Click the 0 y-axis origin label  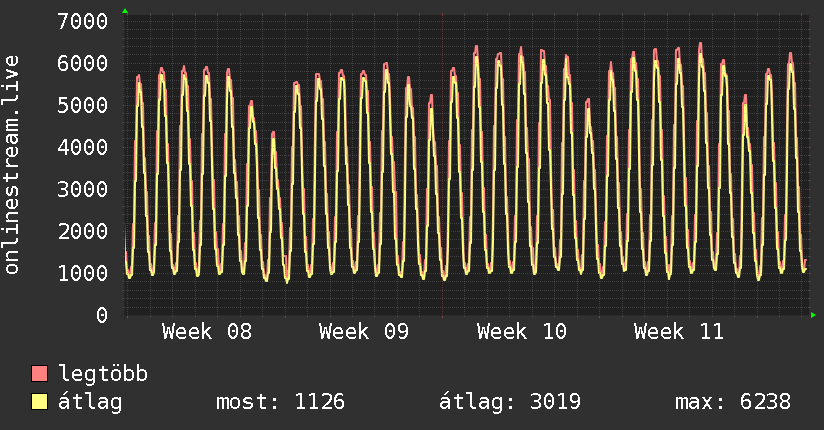(x=101, y=315)
